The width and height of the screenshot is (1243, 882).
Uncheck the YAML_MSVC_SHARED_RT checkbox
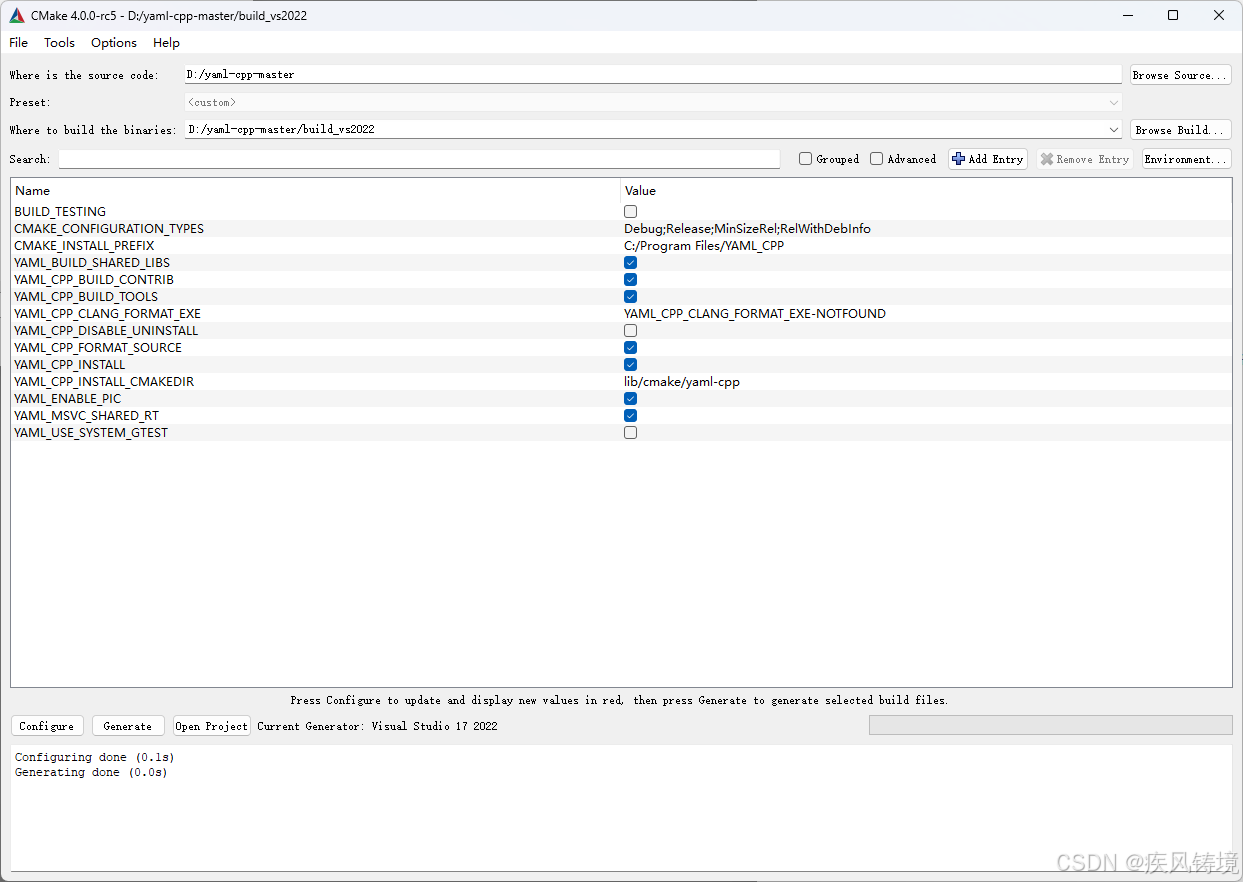tap(630, 416)
